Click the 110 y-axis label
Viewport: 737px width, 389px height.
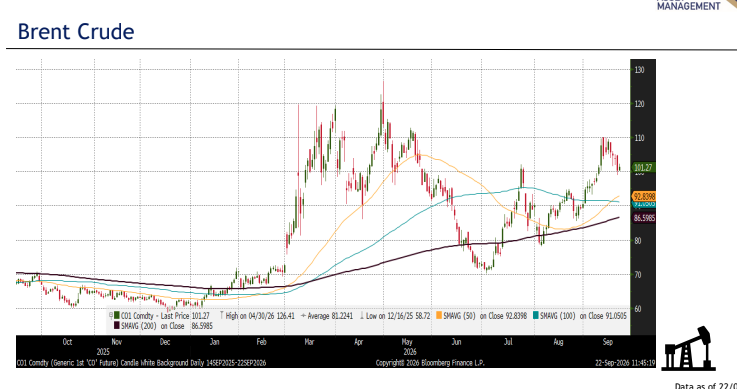pyautogui.click(x=638, y=138)
